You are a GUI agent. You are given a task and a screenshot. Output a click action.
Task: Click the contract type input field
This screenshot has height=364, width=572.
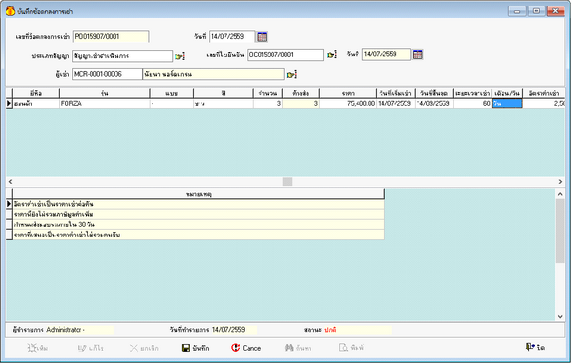(x=122, y=56)
